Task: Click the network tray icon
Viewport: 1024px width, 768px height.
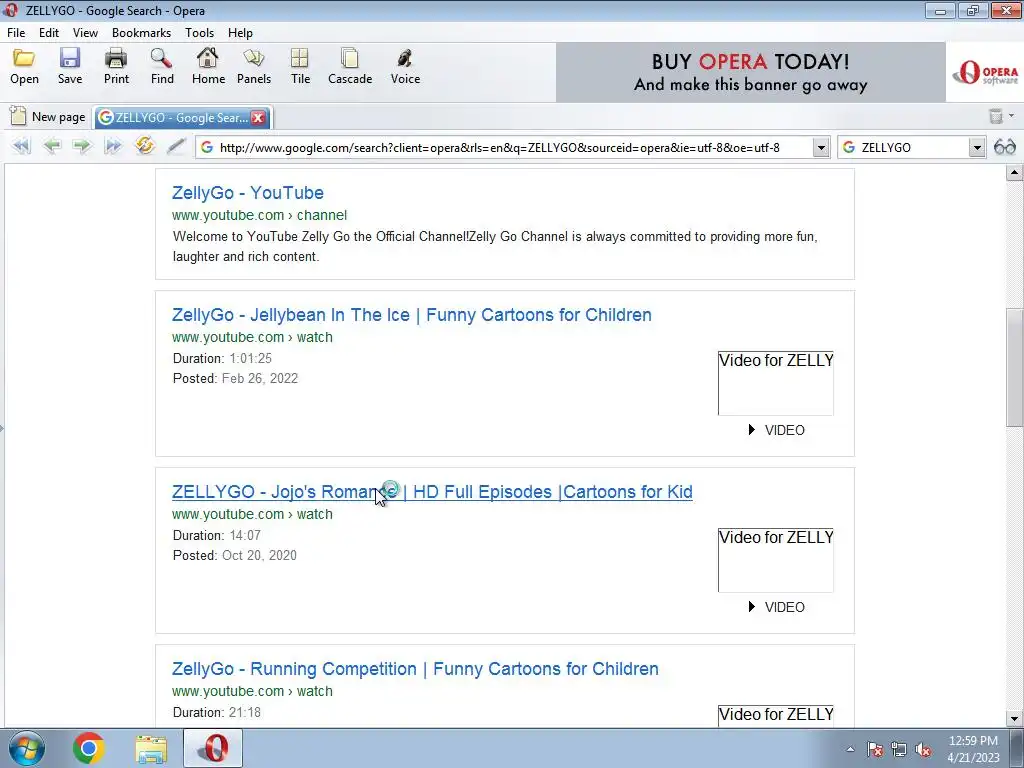Action: pos(899,750)
